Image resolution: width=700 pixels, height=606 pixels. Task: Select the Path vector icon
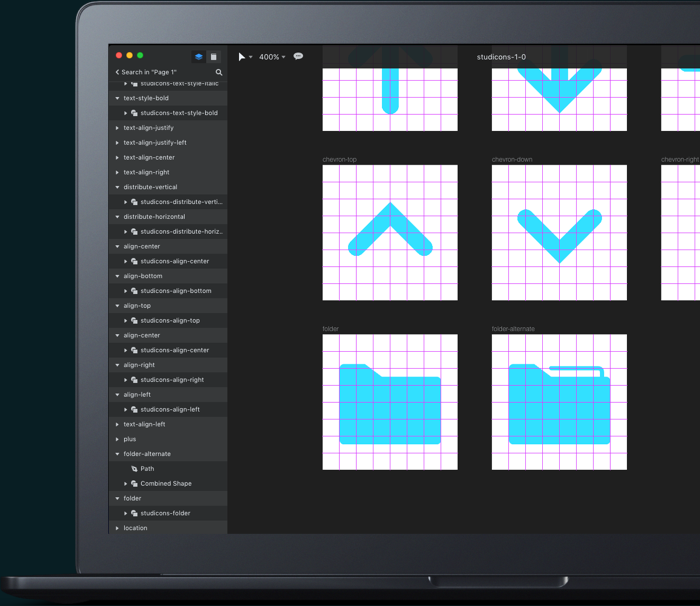pos(134,468)
